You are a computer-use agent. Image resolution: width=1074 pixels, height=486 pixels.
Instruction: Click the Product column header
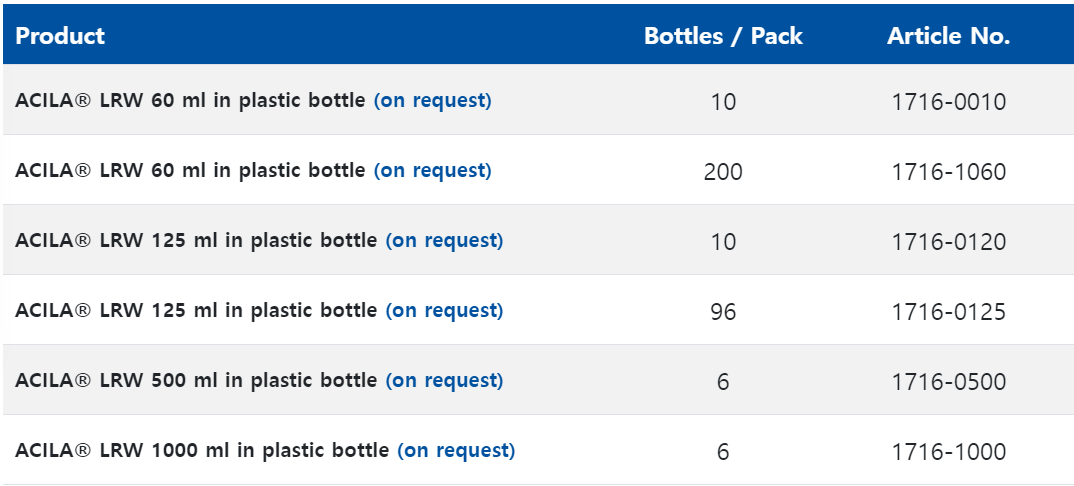60,36
